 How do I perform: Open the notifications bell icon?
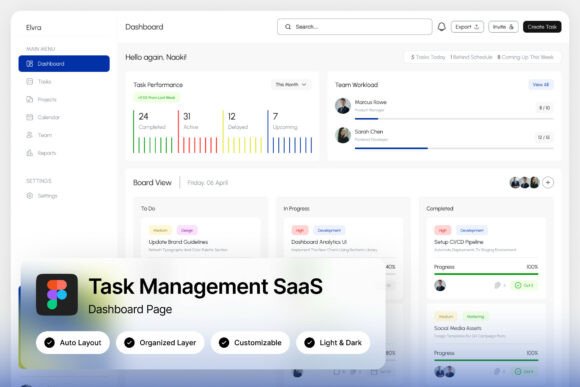(x=441, y=27)
